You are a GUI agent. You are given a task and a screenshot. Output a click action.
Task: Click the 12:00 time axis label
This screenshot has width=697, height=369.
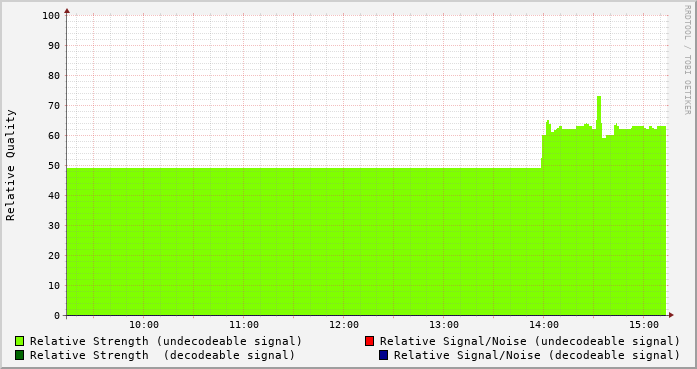tap(344, 325)
